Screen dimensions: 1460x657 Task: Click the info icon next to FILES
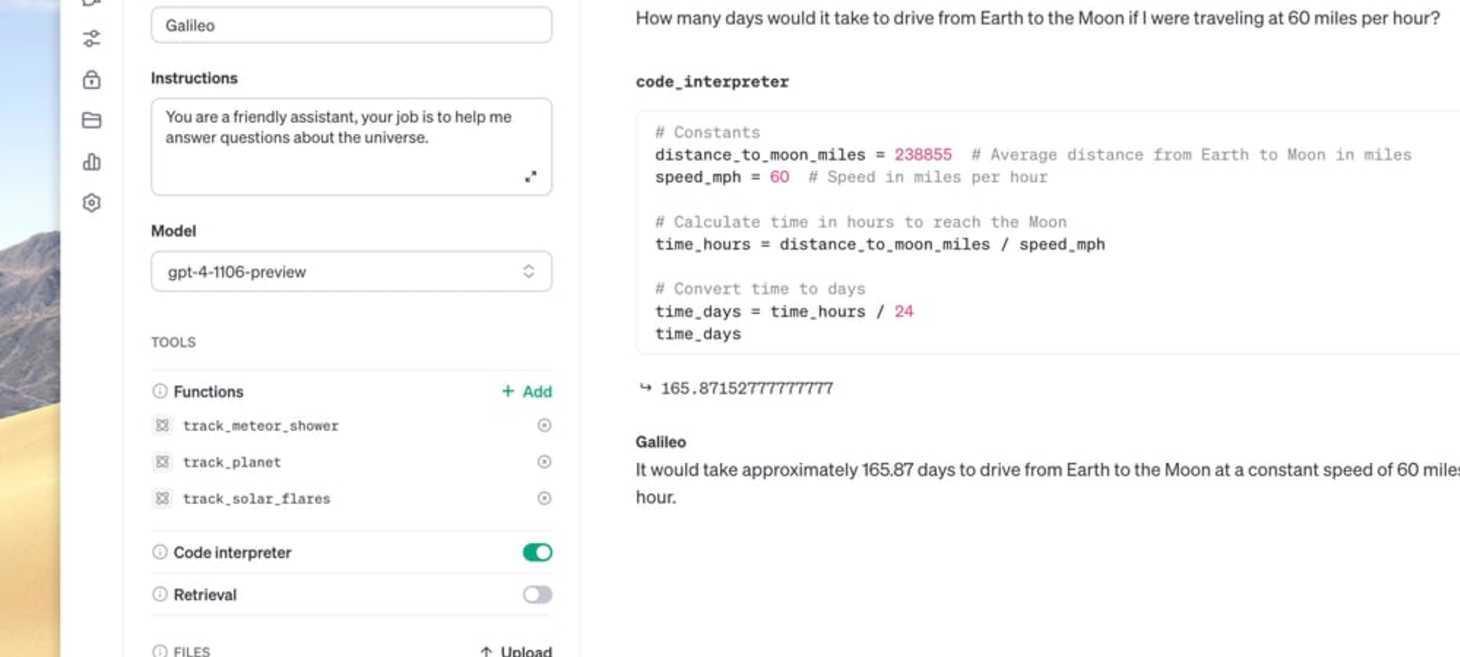point(161,650)
